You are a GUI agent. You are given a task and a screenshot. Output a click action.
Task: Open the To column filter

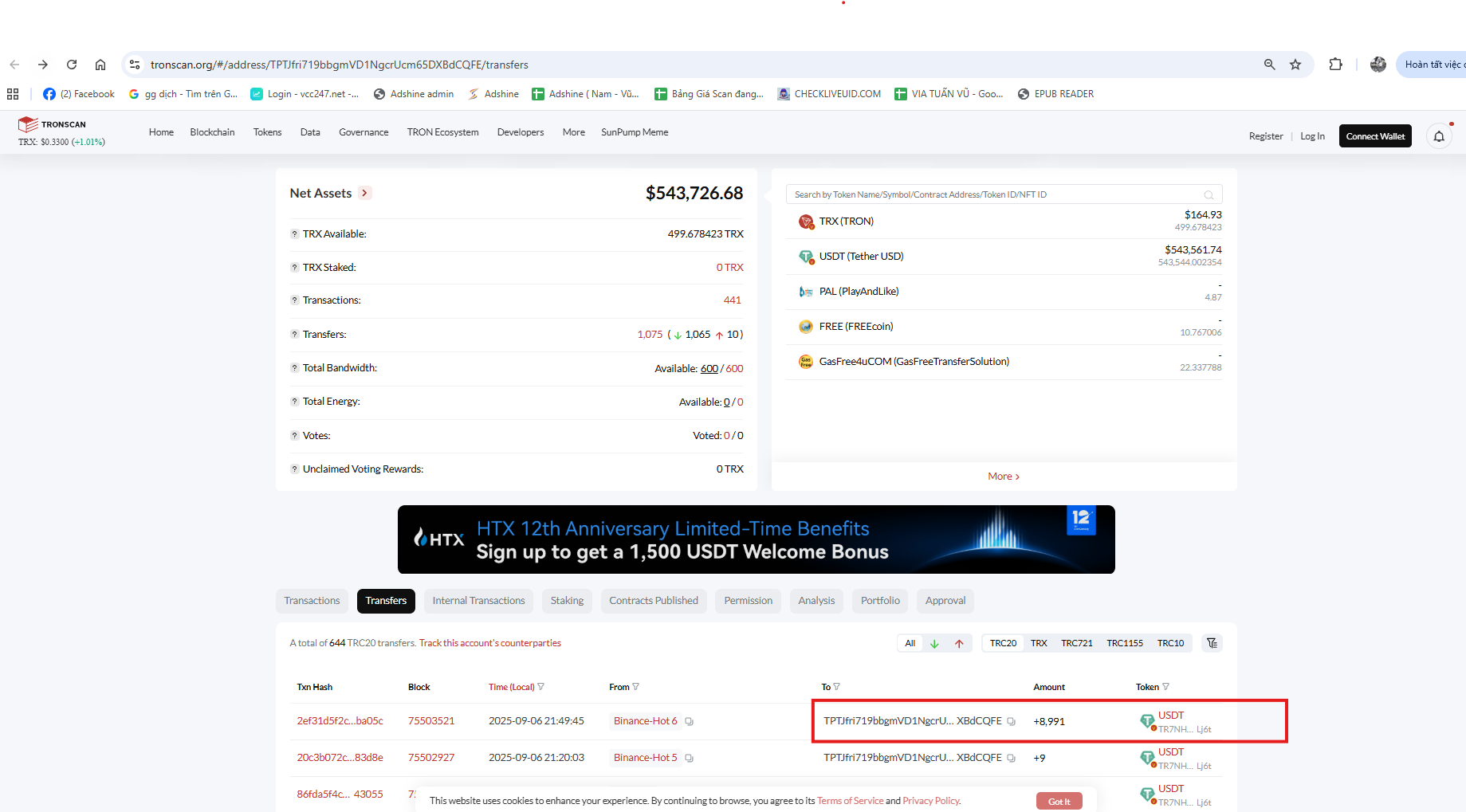[x=836, y=687]
